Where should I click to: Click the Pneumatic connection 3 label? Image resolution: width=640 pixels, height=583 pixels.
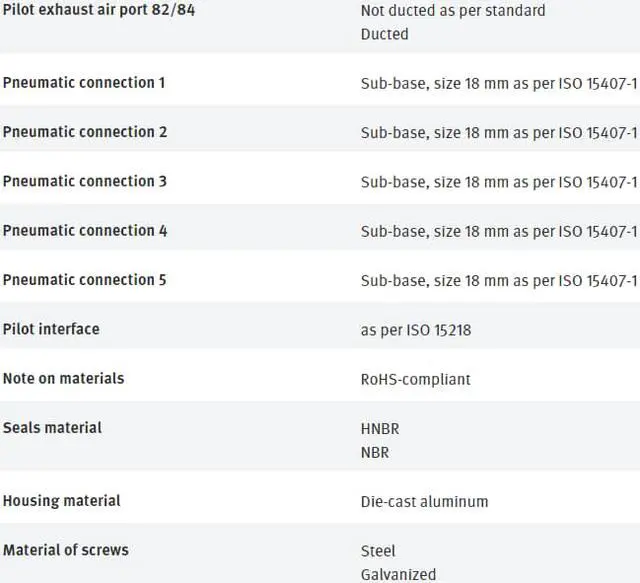point(85,181)
